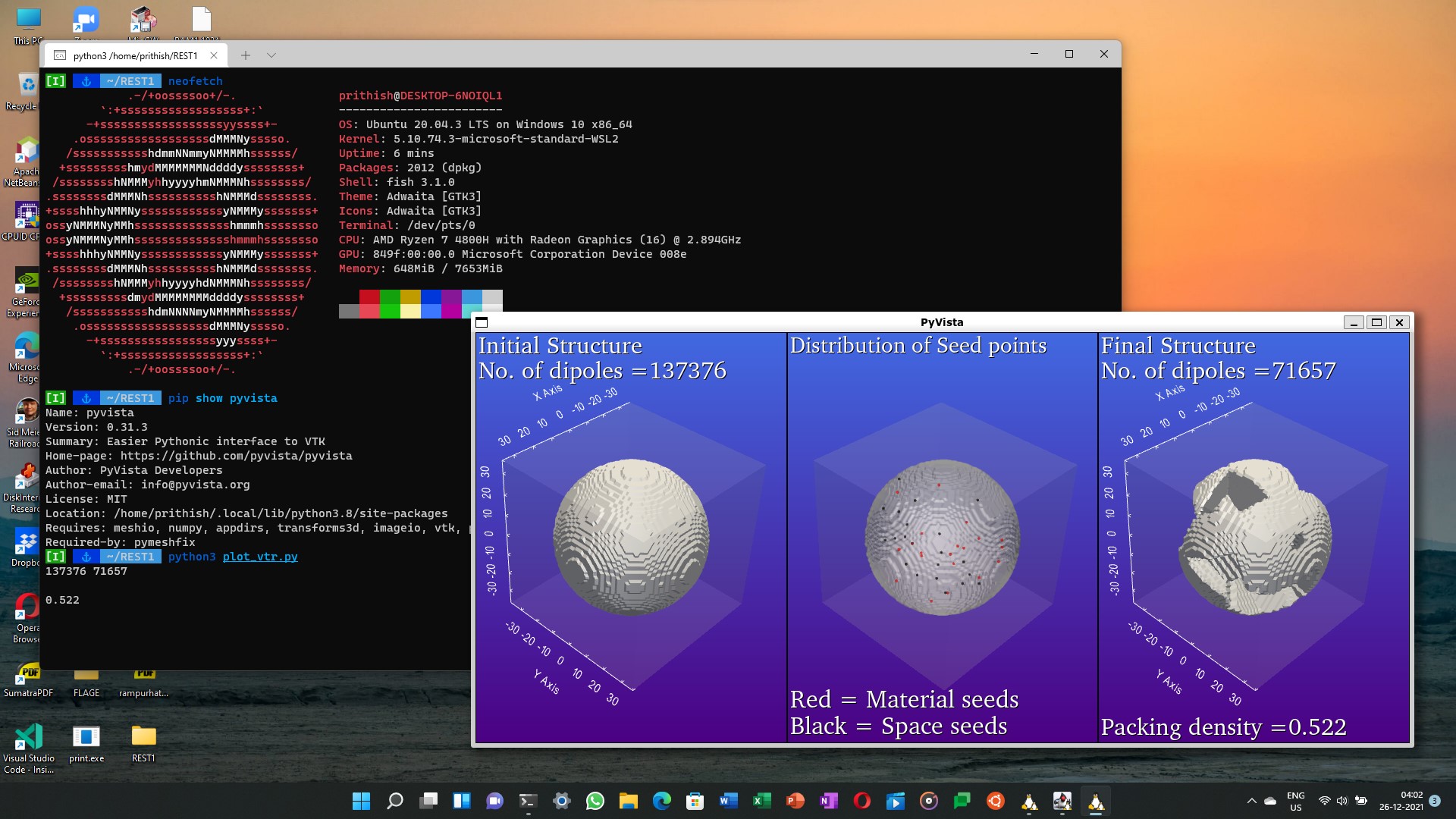Open the ENG US language switcher
Image resolution: width=1456 pixels, height=819 pixels.
[1296, 800]
